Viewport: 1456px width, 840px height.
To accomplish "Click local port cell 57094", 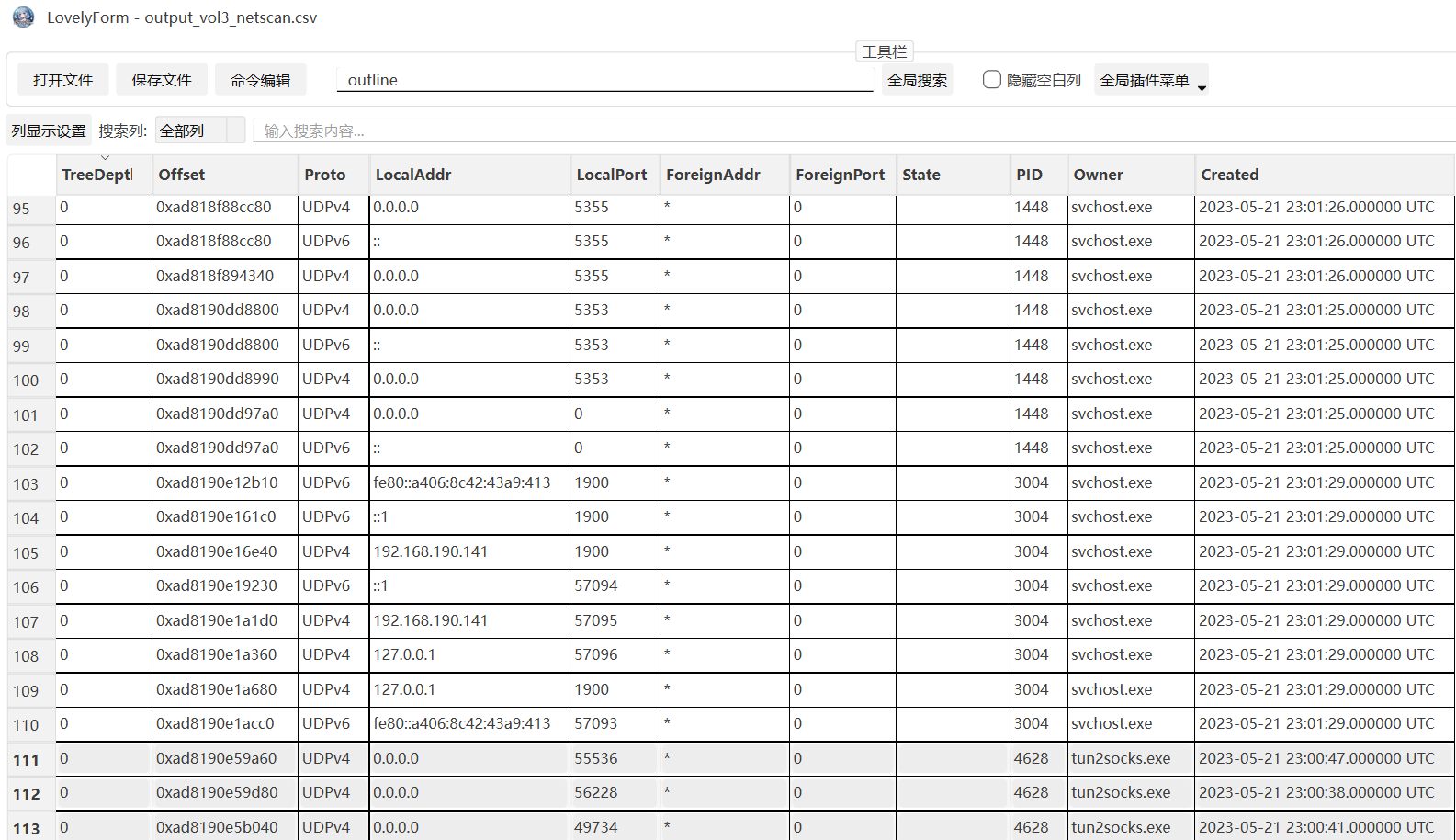I will pos(615,585).
